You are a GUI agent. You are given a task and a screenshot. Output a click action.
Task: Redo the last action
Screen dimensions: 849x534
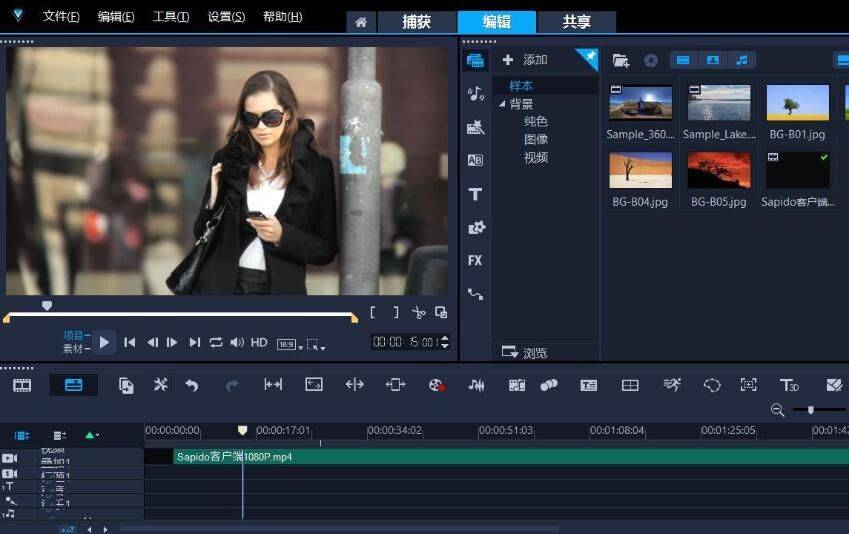(232, 386)
